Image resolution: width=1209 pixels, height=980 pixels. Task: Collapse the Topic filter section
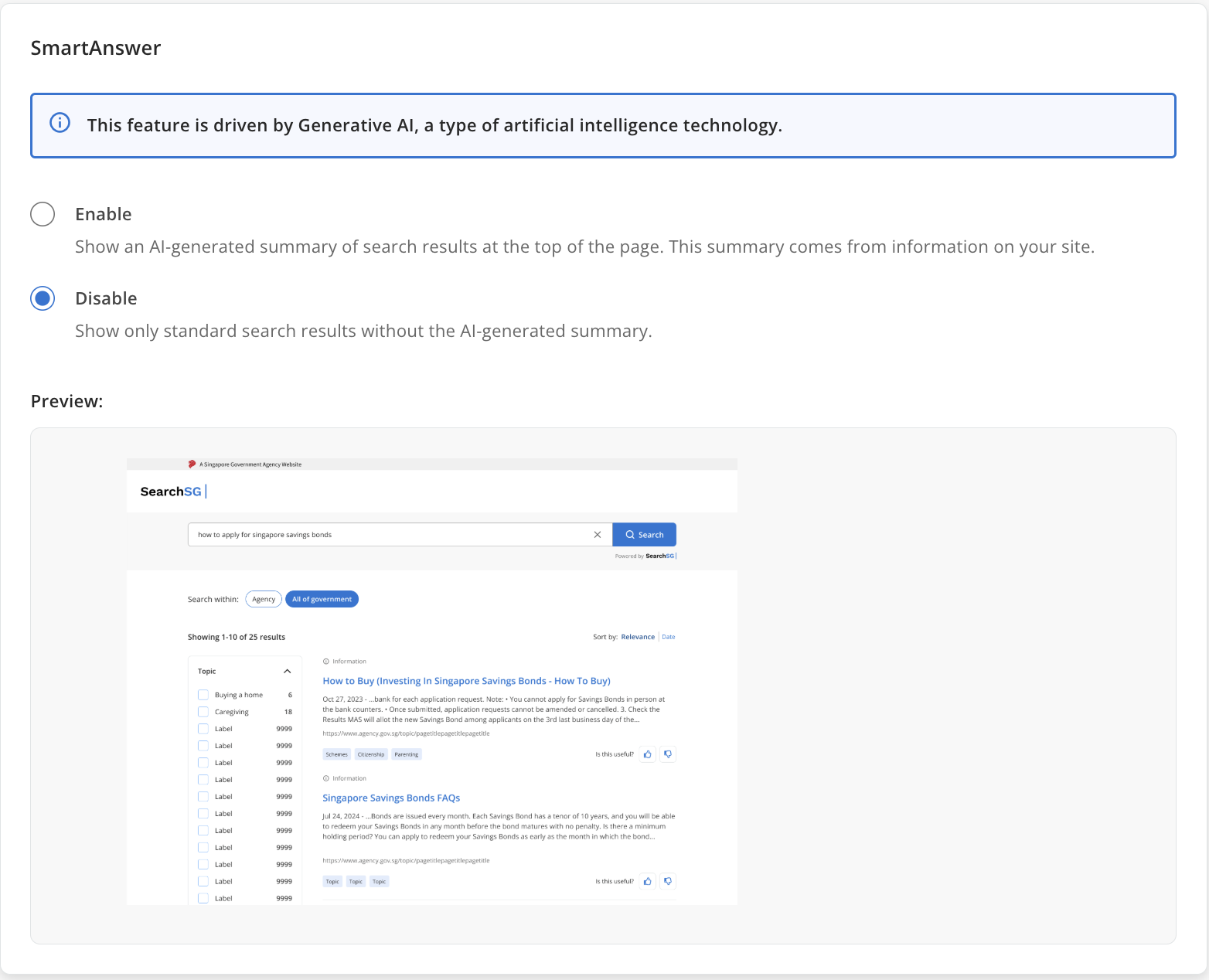click(x=287, y=671)
